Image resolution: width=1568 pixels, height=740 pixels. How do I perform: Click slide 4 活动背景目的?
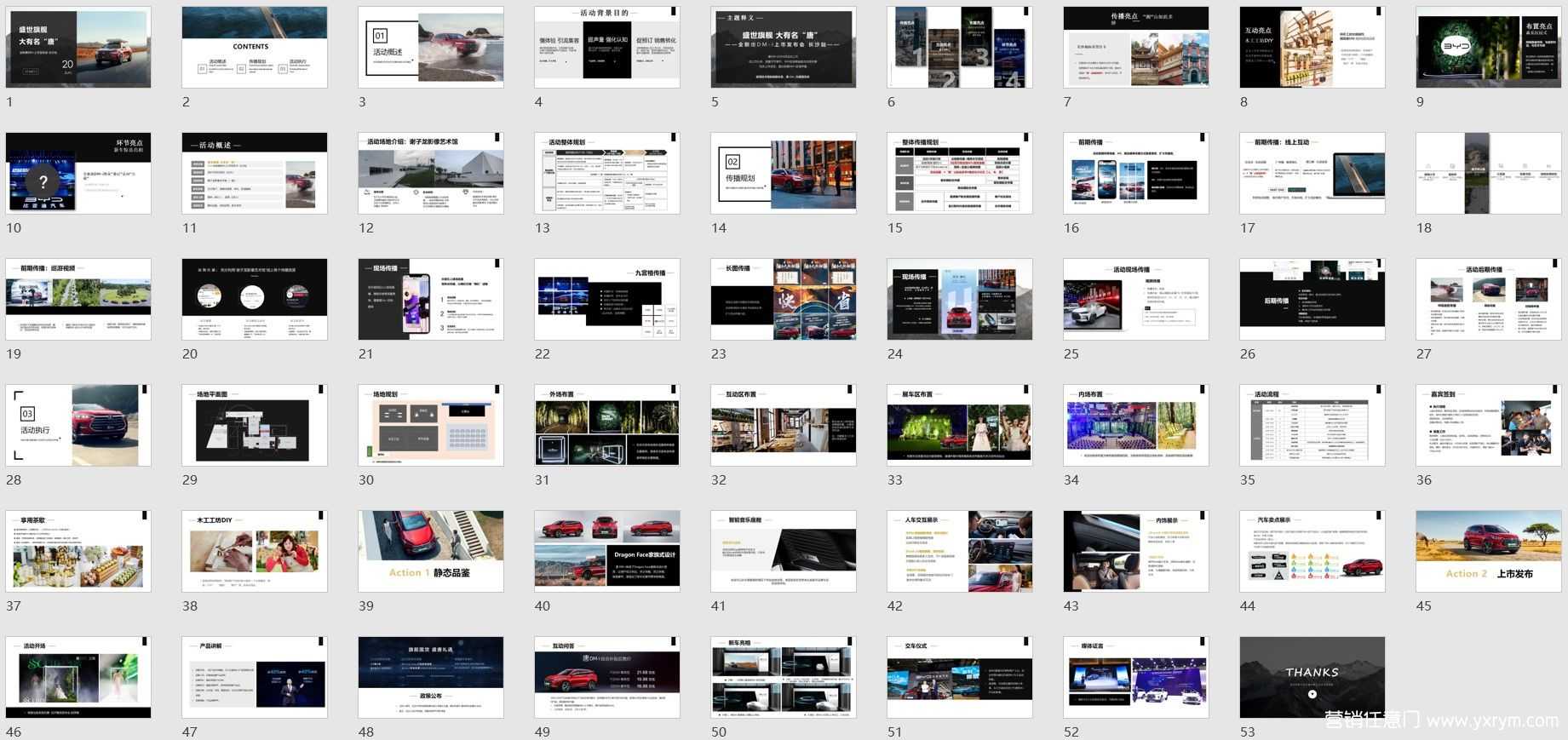pyautogui.click(x=607, y=47)
